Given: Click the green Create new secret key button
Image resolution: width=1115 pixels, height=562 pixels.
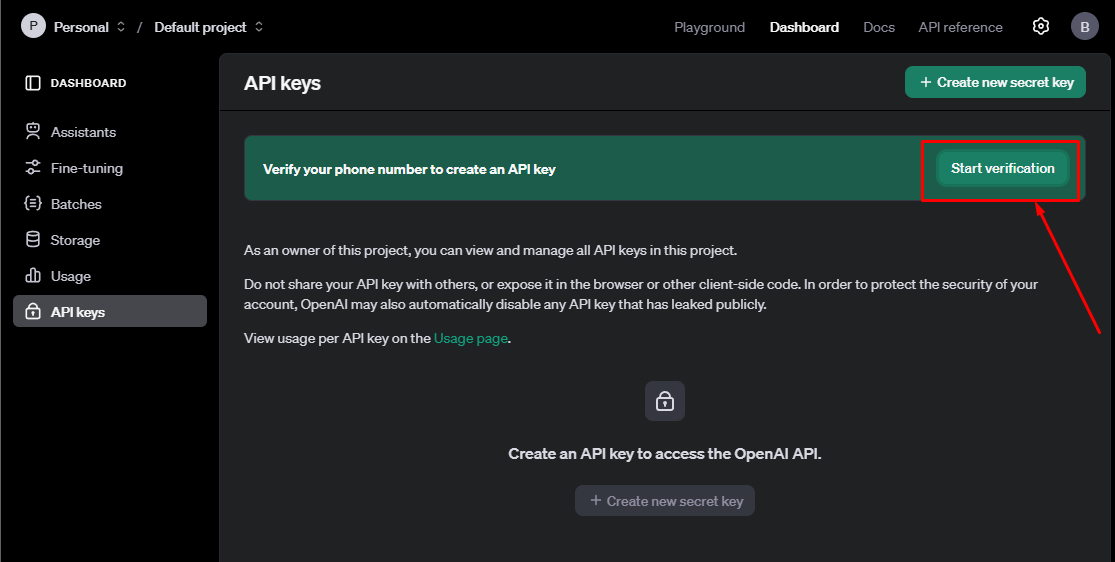Looking at the screenshot, I should click(995, 83).
